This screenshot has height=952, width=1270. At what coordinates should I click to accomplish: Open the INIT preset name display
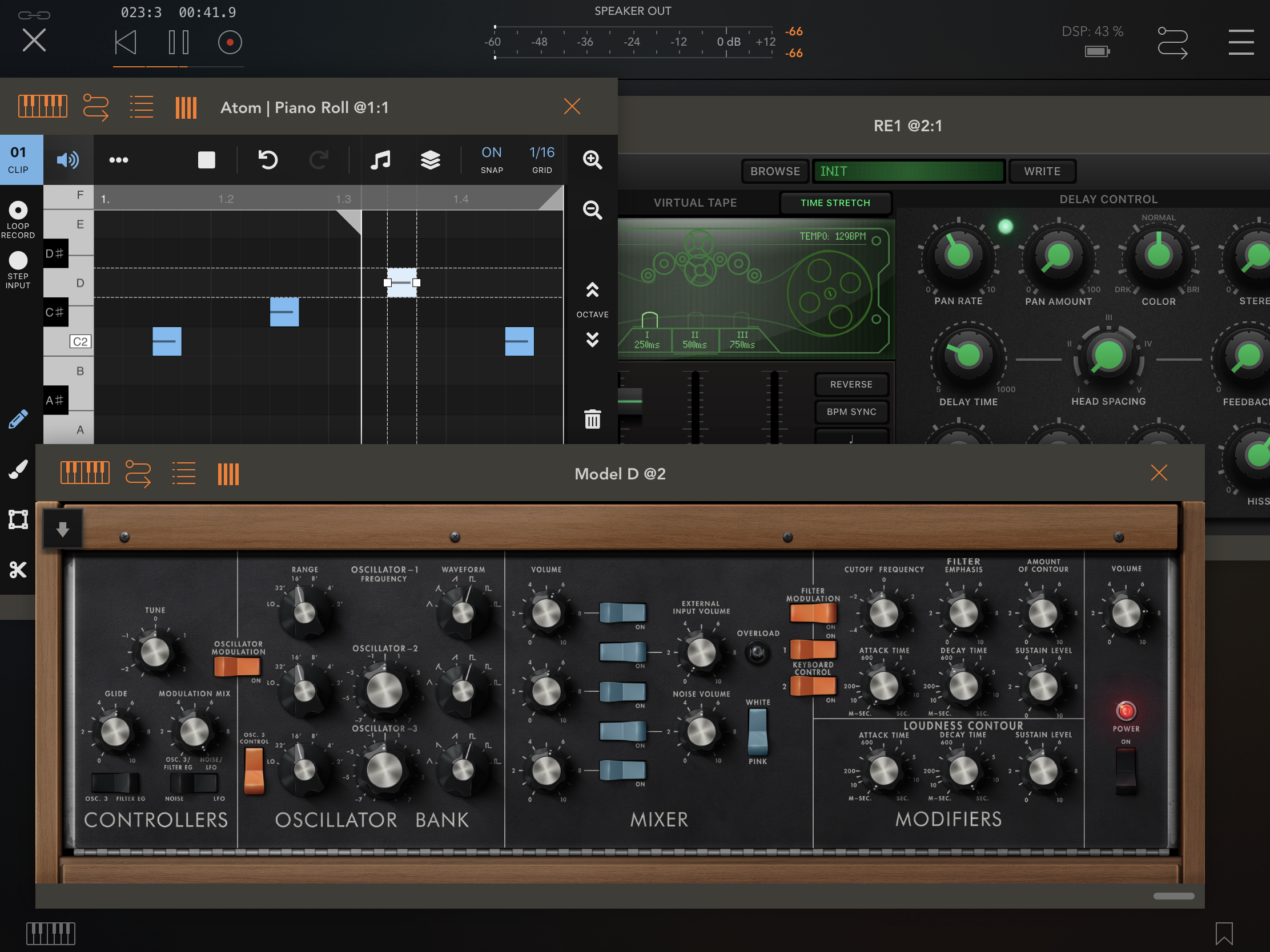tap(909, 171)
